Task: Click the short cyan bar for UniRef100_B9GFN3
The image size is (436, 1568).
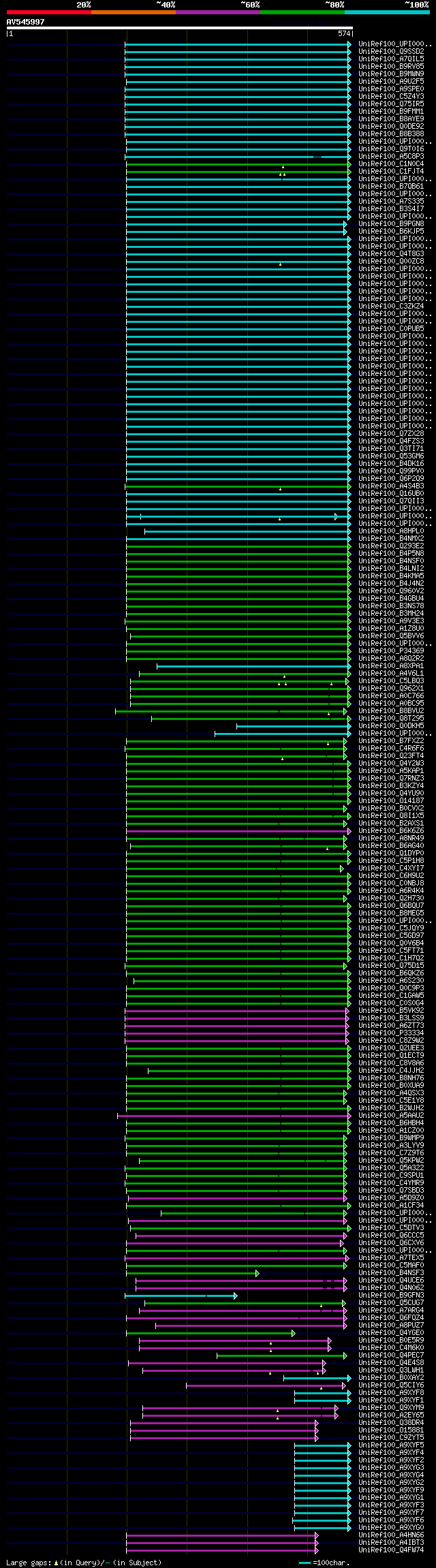Action: 181,1295
